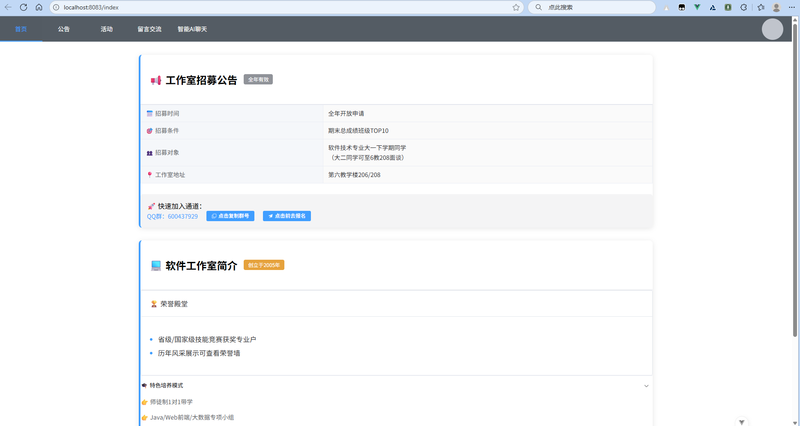Image resolution: width=800 pixels, height=426 pixels.
Task: Open the 首页 navigation tab
Action: [x=21, y=29]
